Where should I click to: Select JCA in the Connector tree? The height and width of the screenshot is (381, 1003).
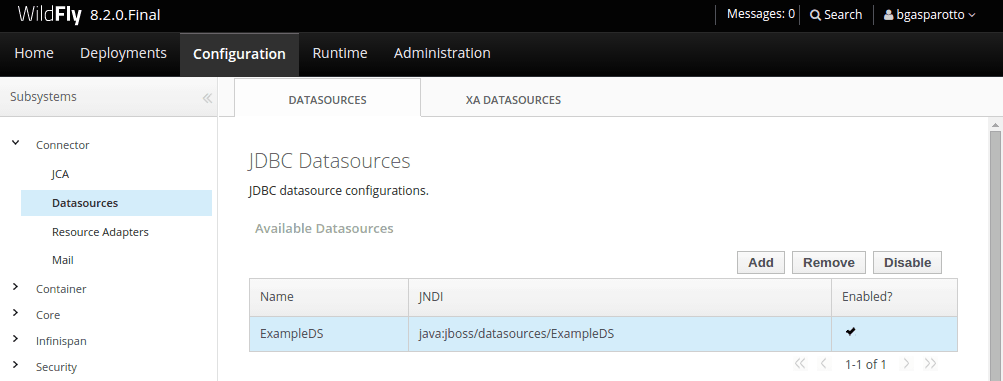point(60,174)
